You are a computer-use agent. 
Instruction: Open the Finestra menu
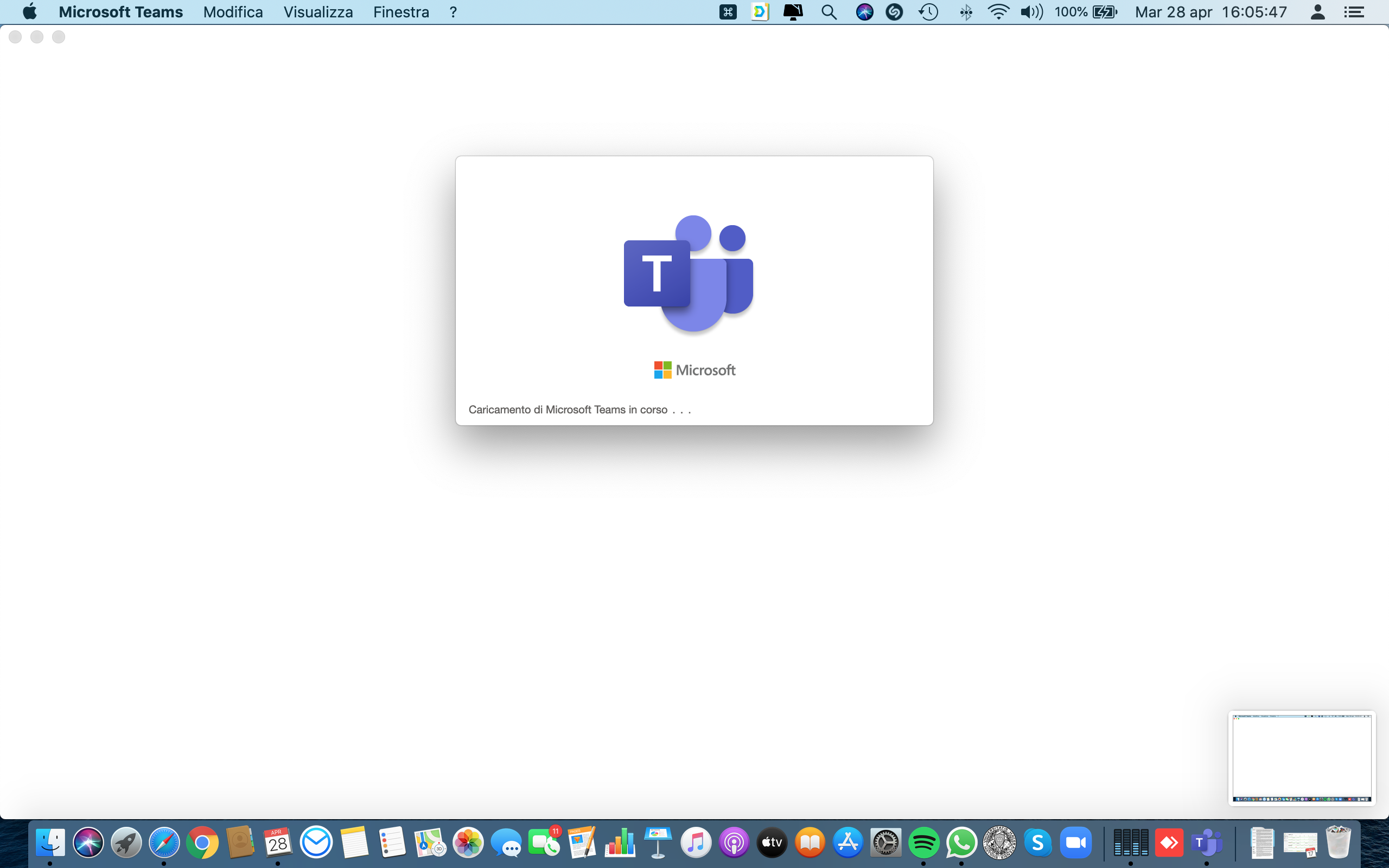coord(400,12)
